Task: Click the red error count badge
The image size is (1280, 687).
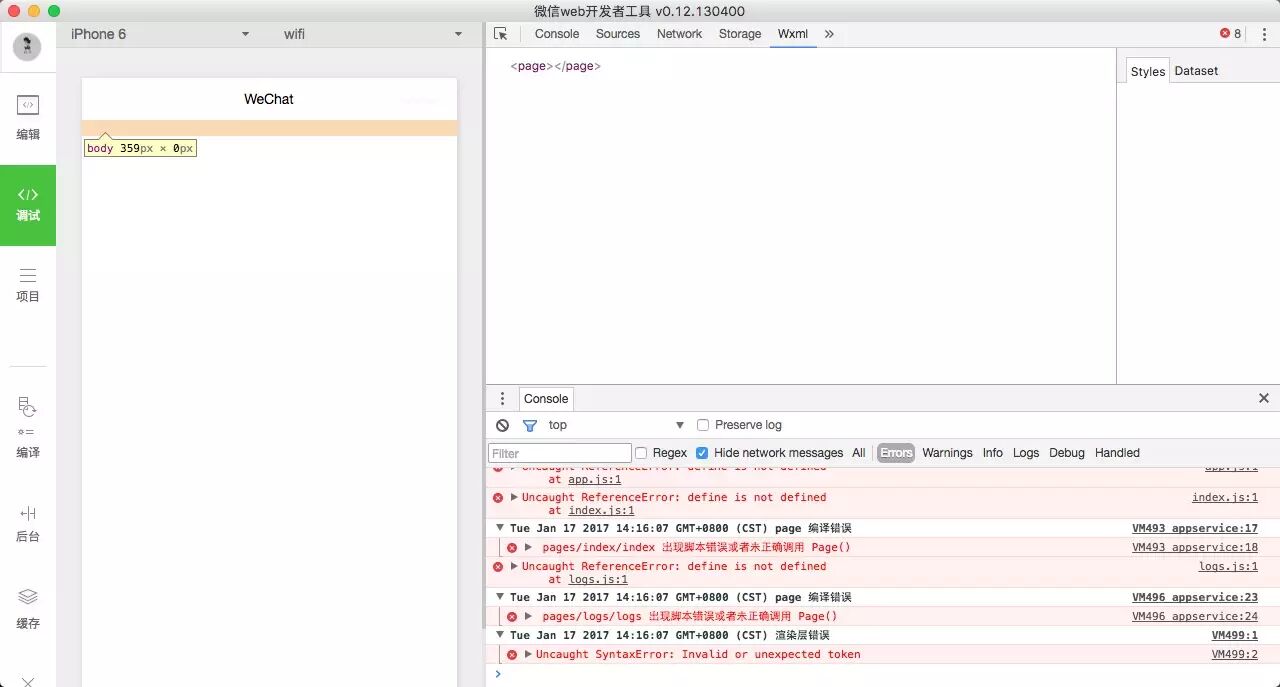Action: coord(1230,34)
